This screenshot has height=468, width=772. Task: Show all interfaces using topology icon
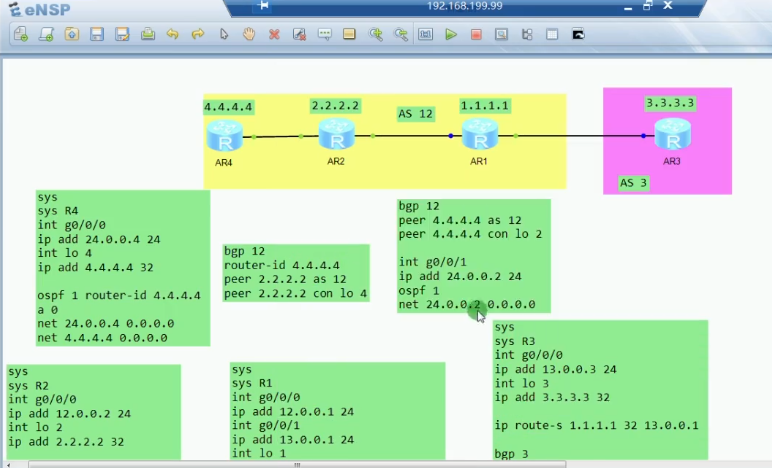pyautogui.click(x=527, y=34)
